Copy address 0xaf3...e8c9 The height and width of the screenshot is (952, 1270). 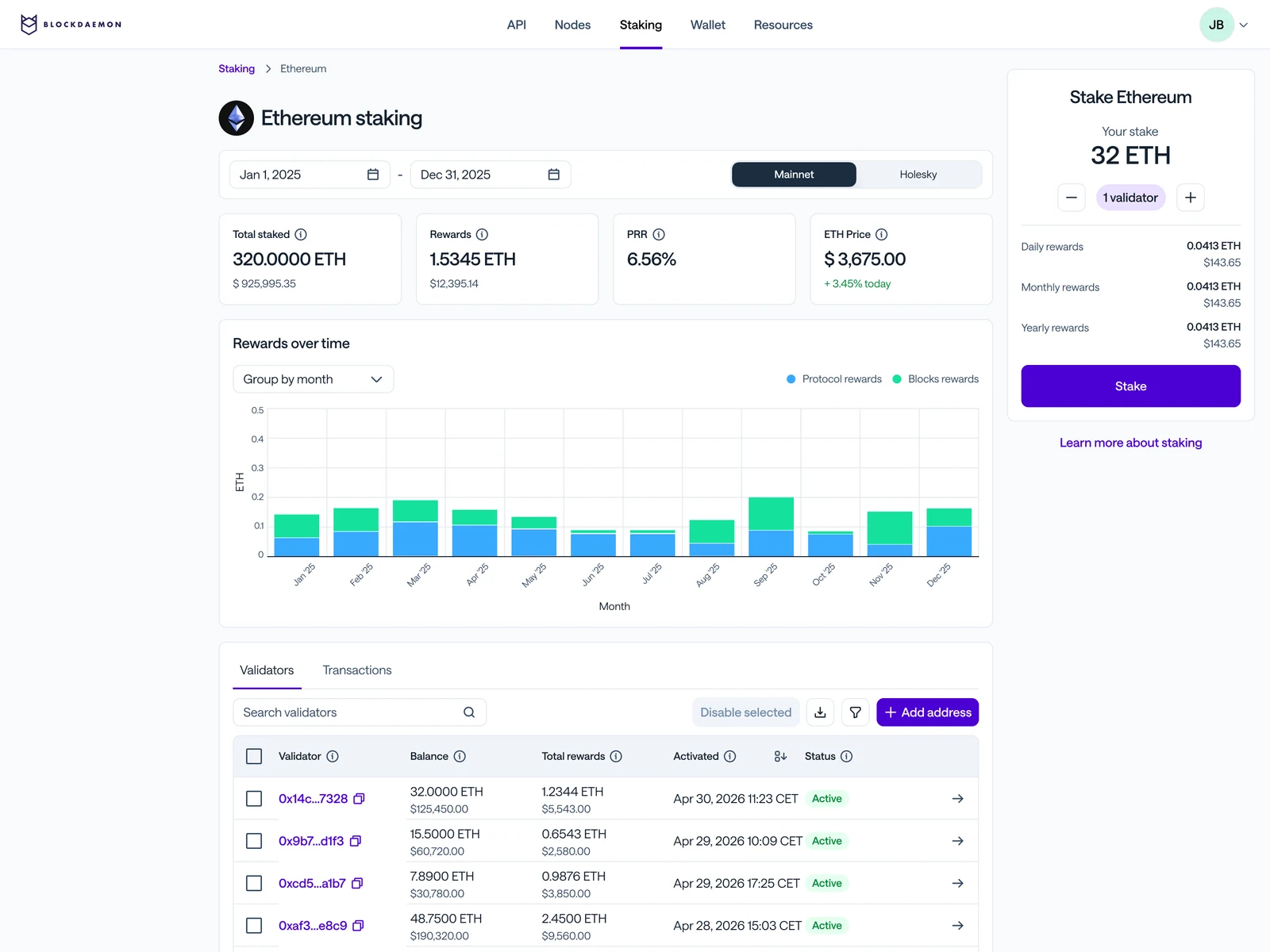click(x=358, y=926)
